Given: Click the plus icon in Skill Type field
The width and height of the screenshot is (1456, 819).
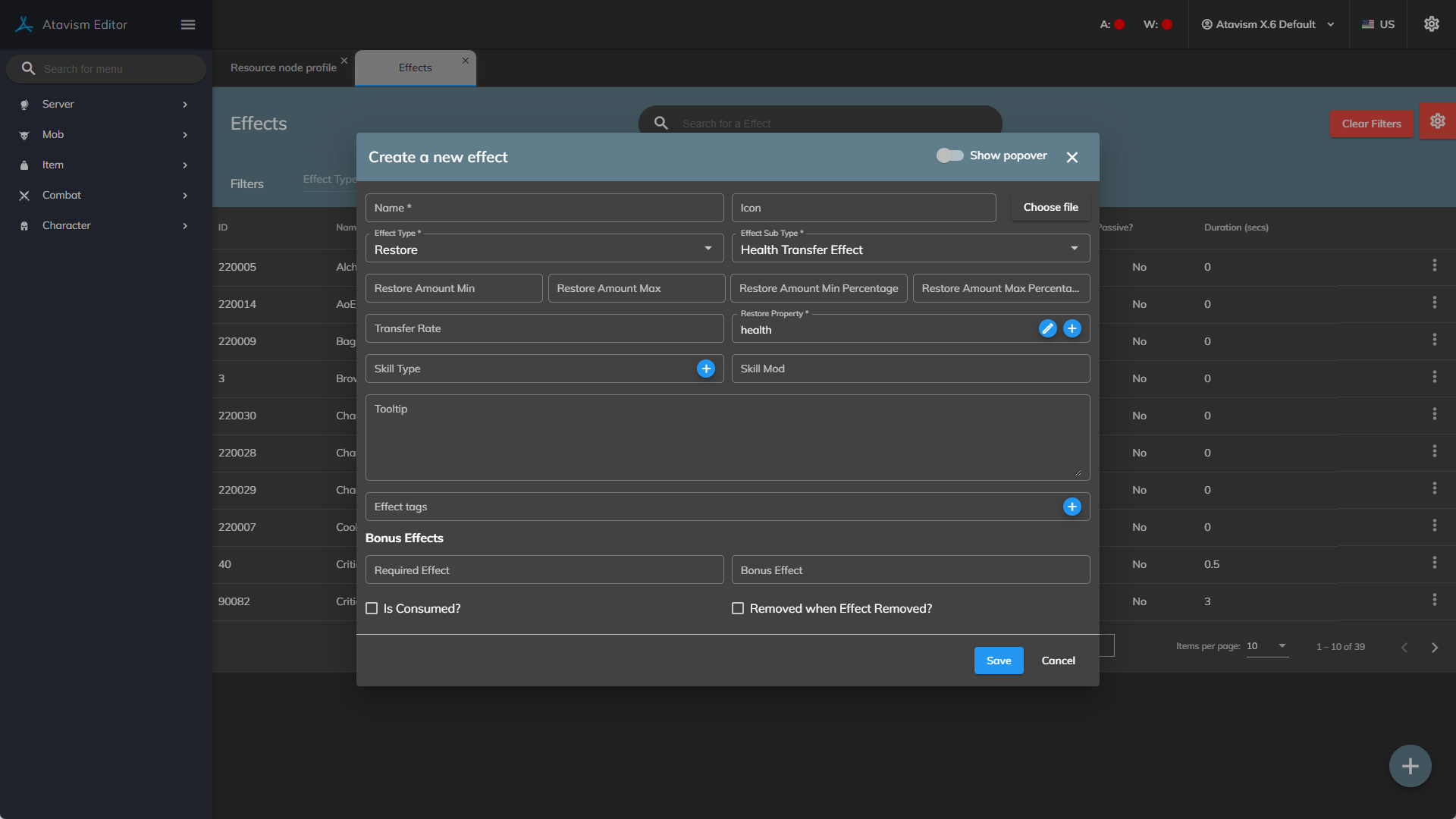Looking at the screenshot, I should 705,369.
